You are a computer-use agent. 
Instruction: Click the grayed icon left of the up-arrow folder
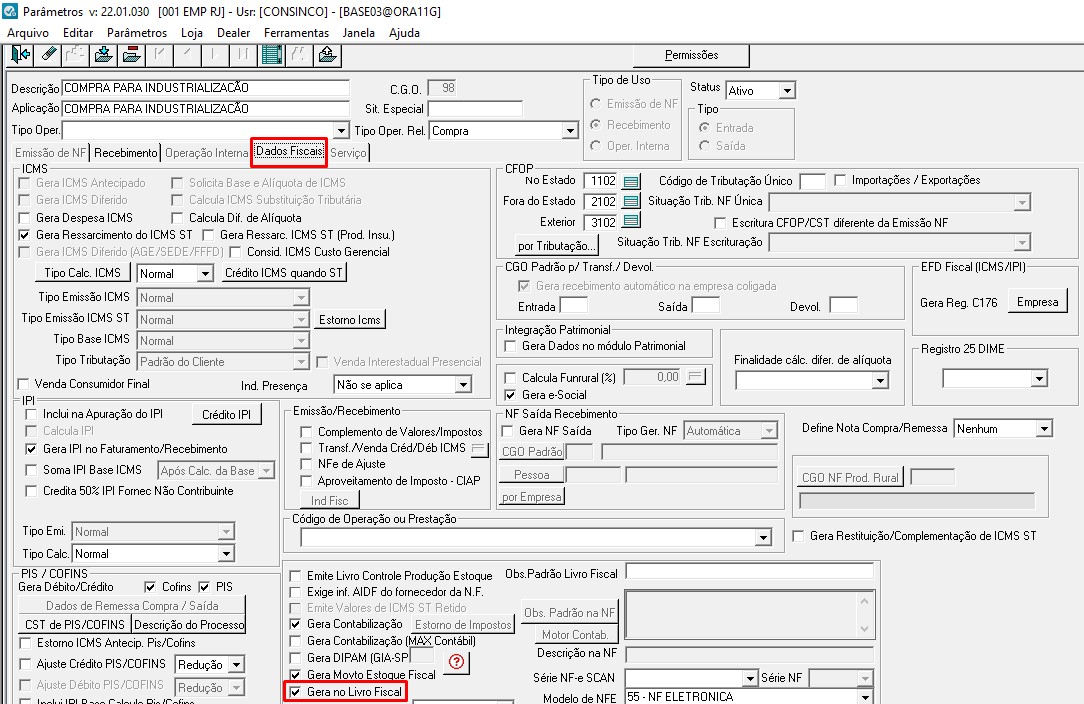299,55
